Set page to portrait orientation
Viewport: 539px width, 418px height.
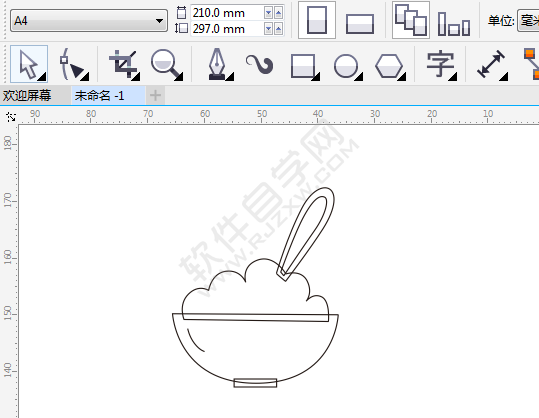coord(317,20)
